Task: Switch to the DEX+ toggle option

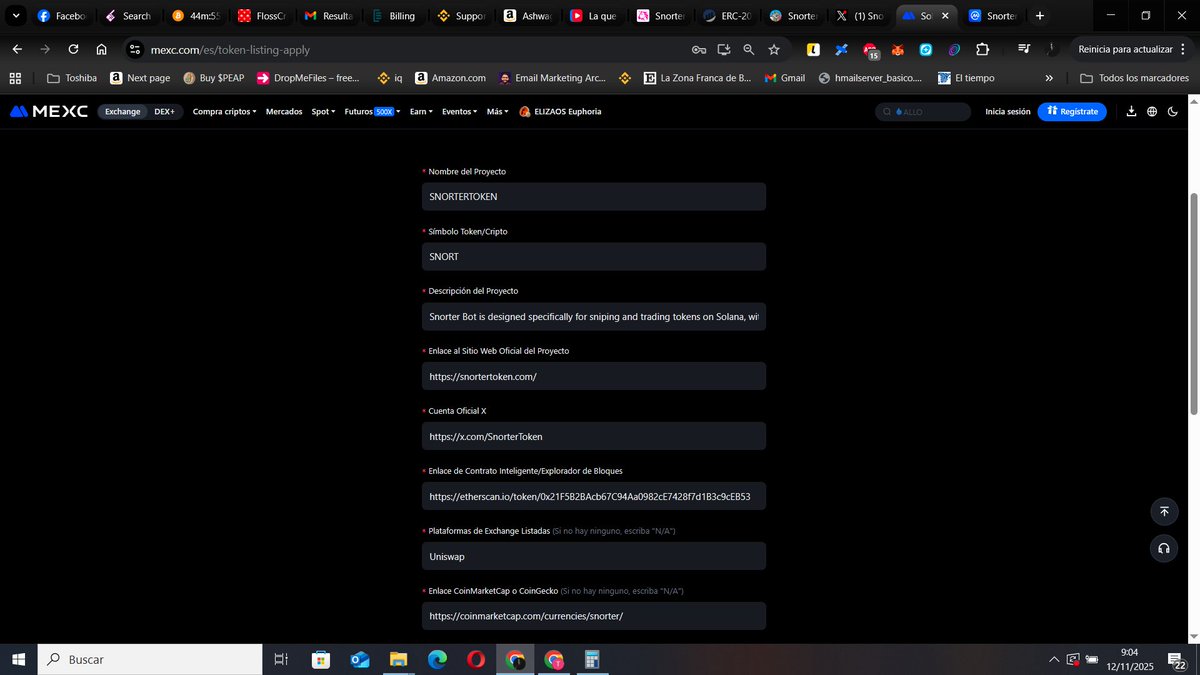Action: pyautogui.click(x=164, y=112)
